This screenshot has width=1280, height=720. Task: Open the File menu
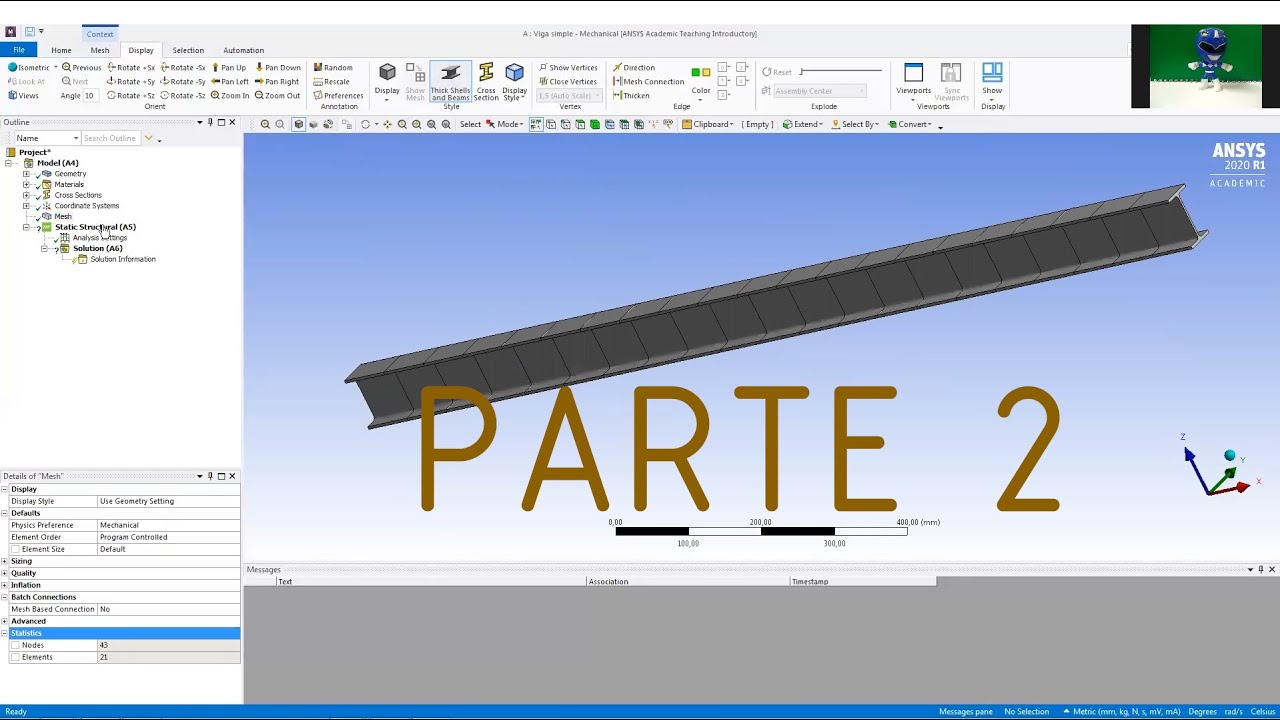[x=19, y=50]
